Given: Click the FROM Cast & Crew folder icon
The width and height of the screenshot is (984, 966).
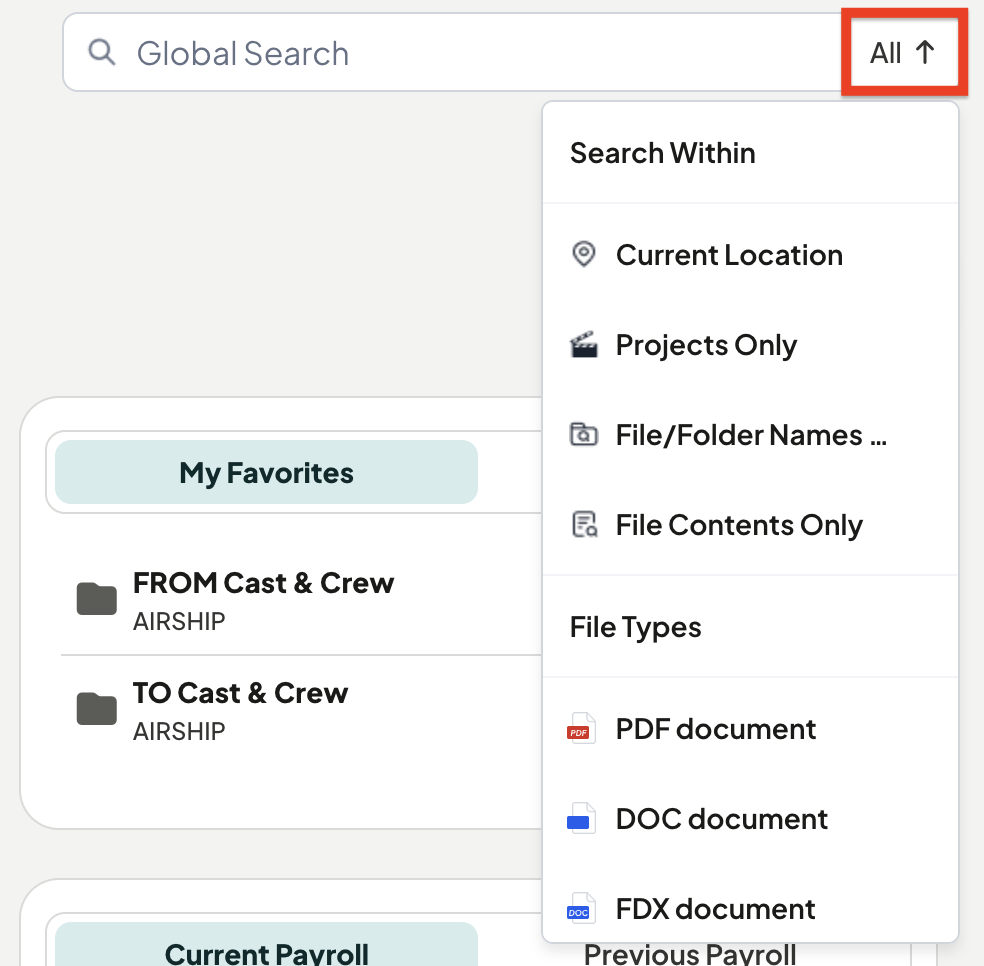Looking at the screenshot, I should [x=97, y=598].
